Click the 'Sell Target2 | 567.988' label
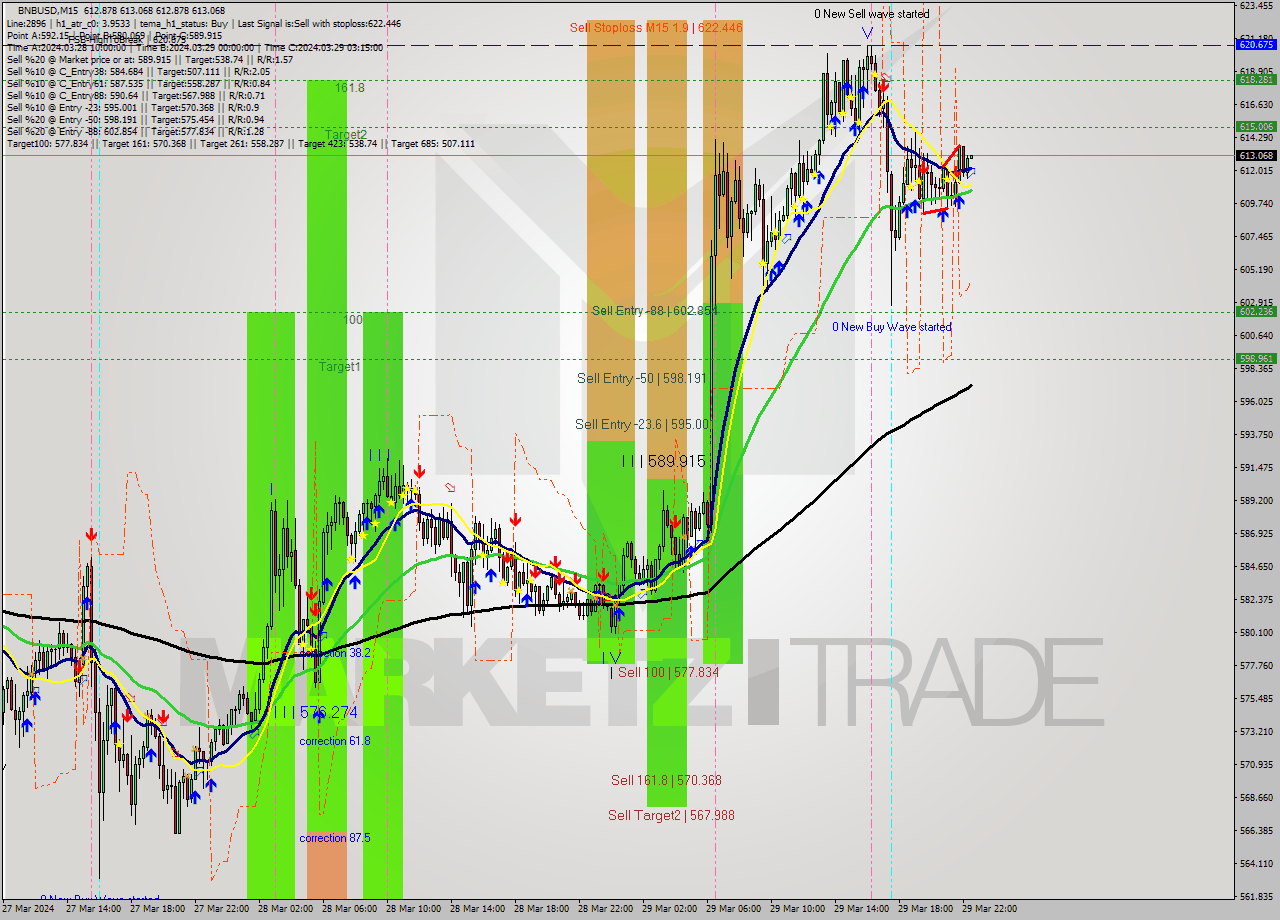 pos(671,815)
